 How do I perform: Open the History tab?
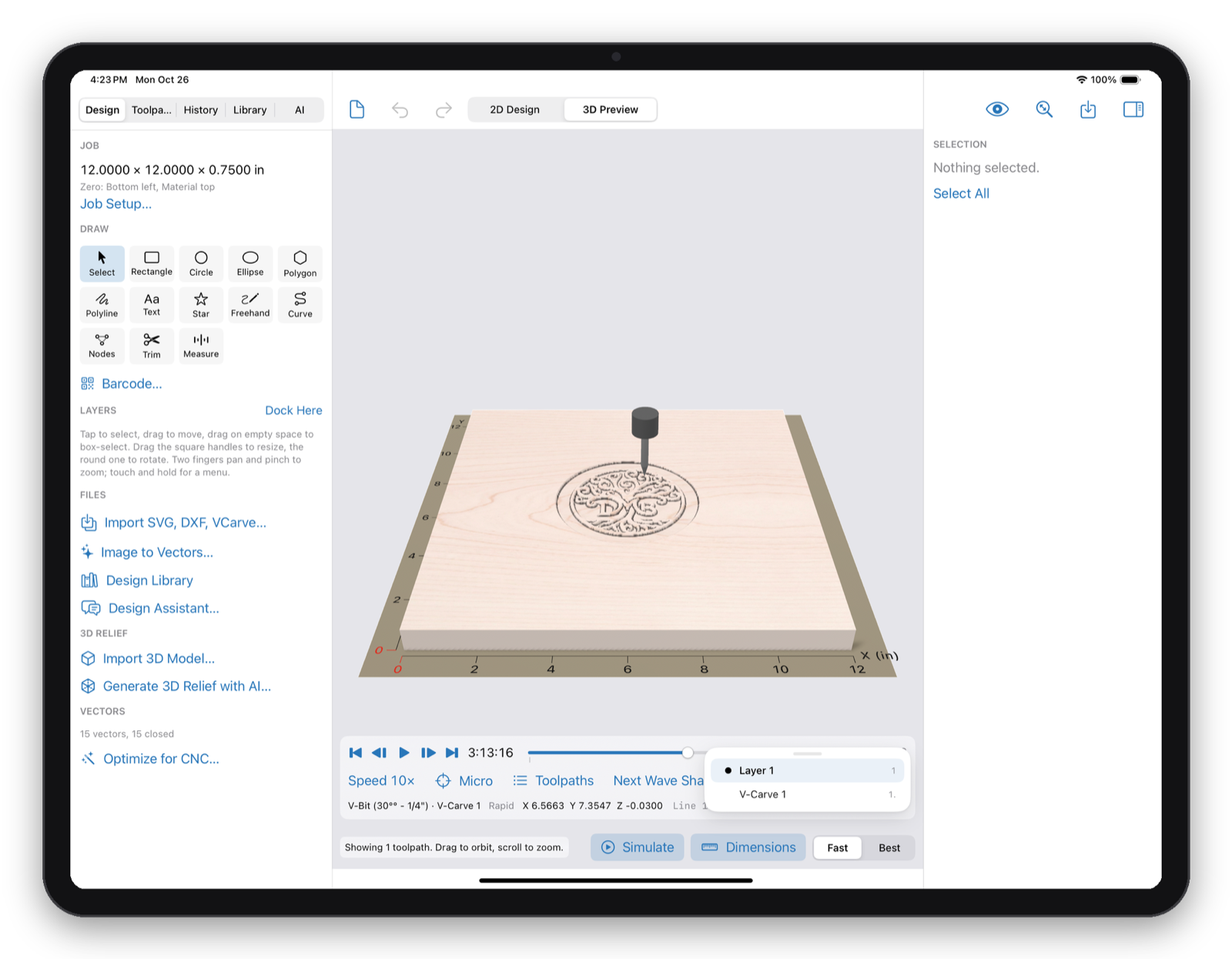point(201,110)
